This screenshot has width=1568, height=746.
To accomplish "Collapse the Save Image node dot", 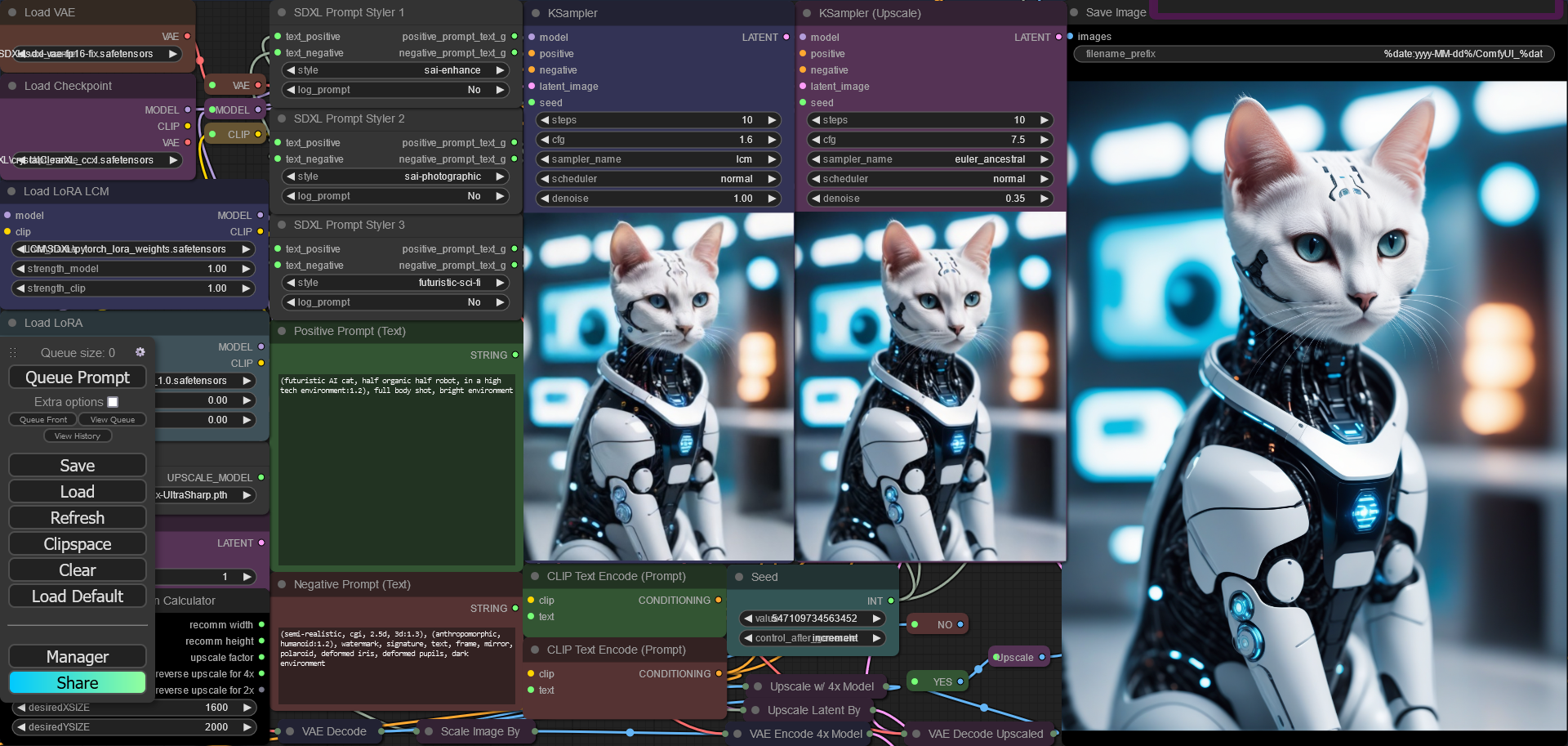I will click(1074, 12).
